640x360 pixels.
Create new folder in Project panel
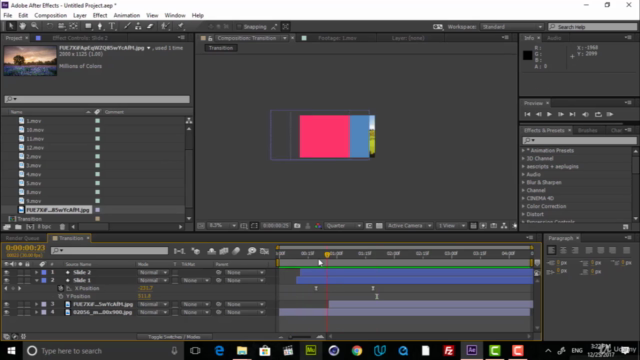[x=18, y=227]
